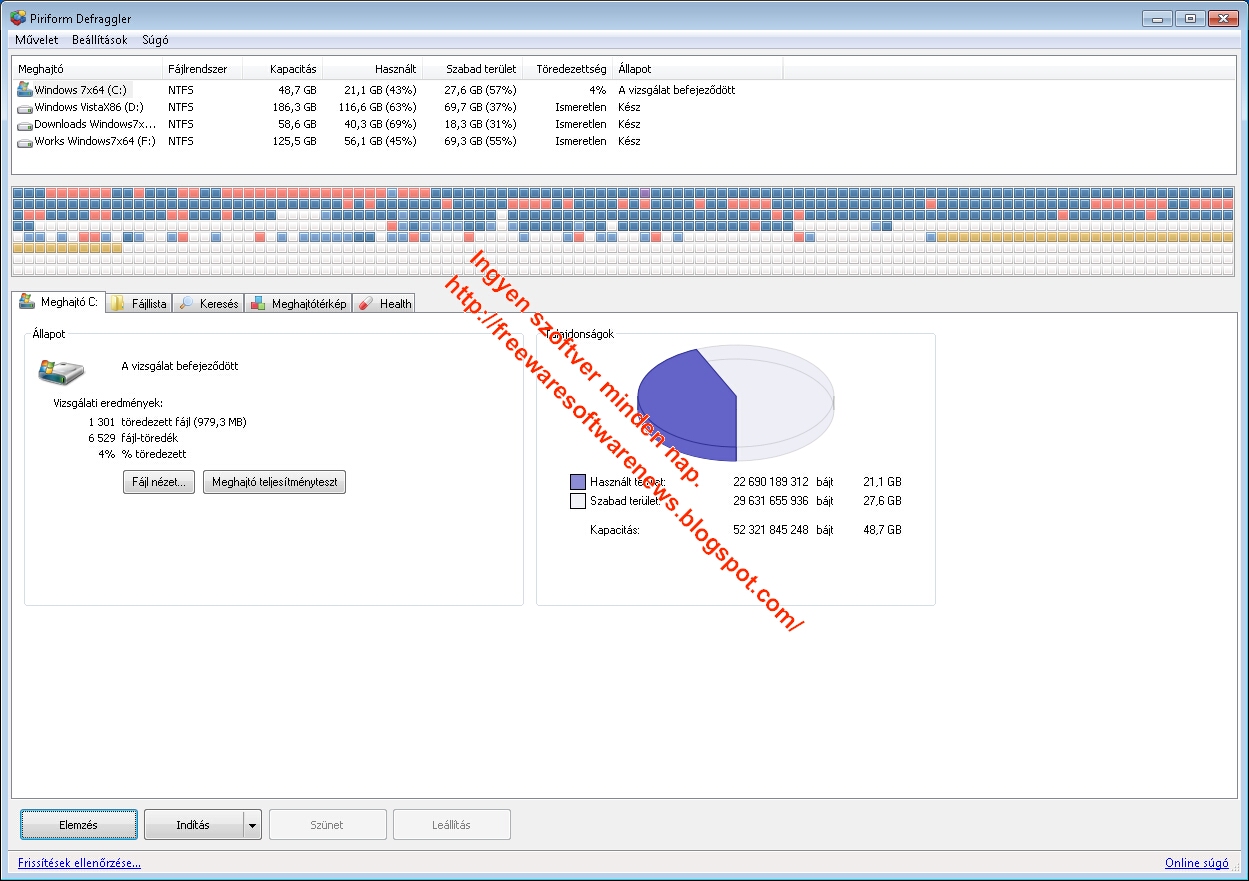Sort by the Állapot column header
1249x881 pixels.
tap(697, 69)
